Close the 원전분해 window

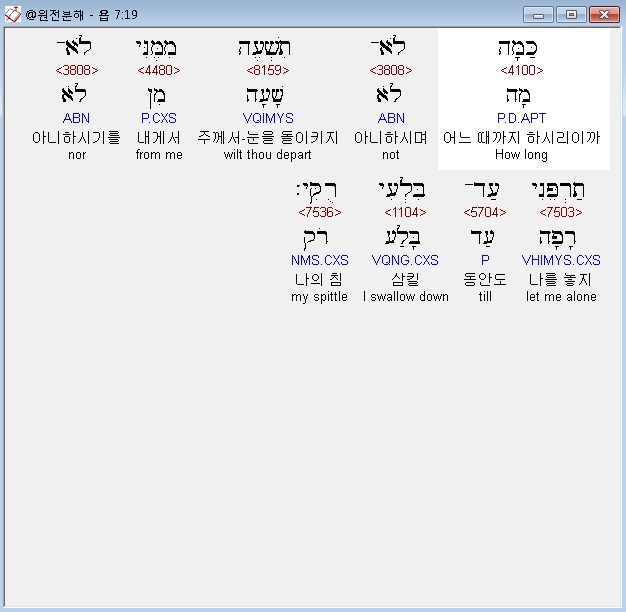point(604,15)
